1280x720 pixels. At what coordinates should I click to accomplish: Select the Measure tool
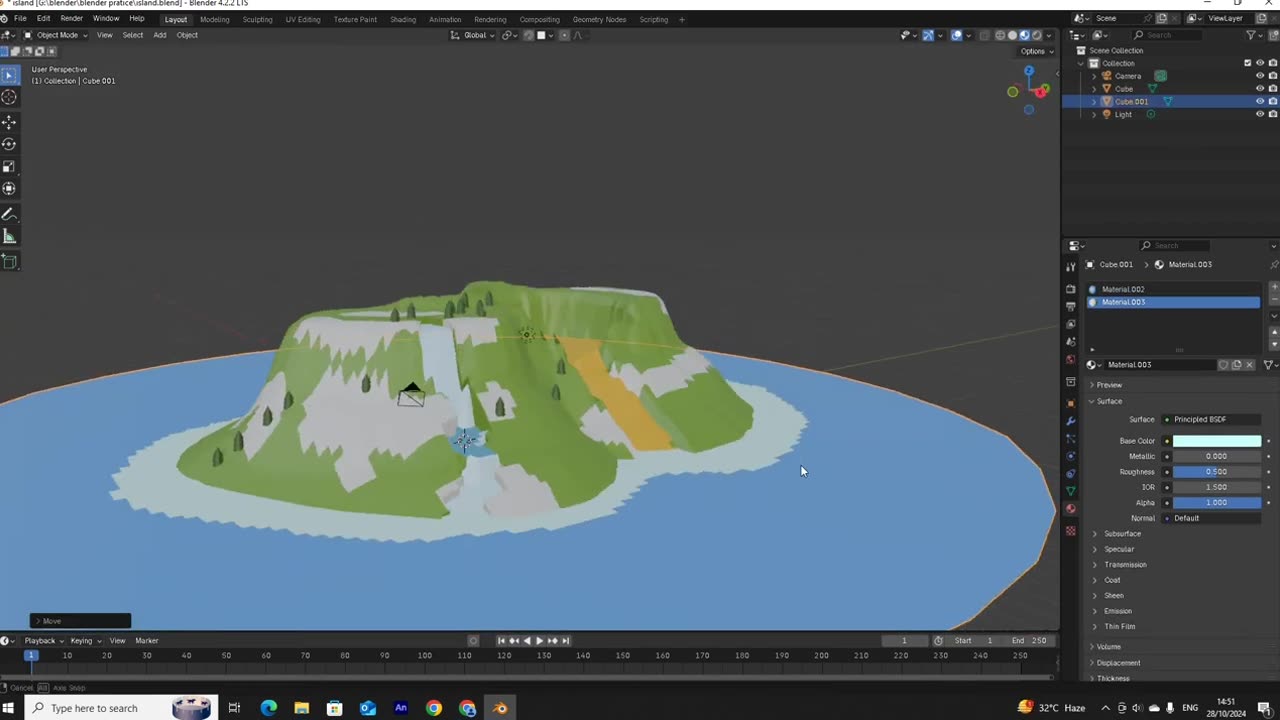(9, 236)
